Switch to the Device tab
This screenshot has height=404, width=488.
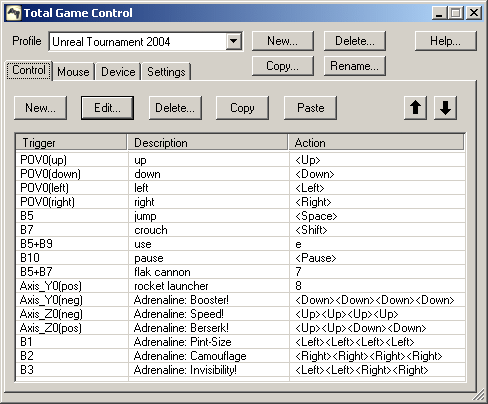[x=118, y=72]
